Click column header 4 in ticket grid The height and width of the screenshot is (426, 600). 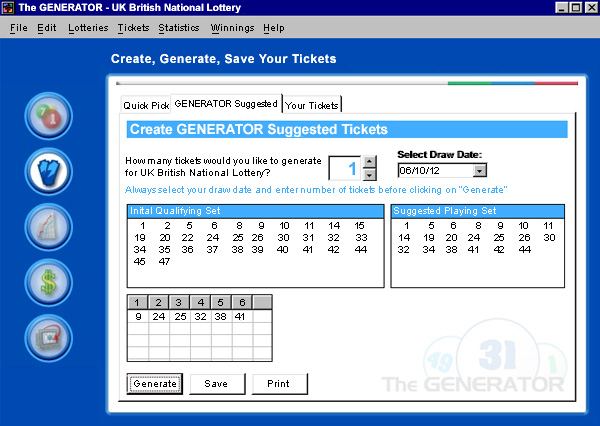[201, 302]
